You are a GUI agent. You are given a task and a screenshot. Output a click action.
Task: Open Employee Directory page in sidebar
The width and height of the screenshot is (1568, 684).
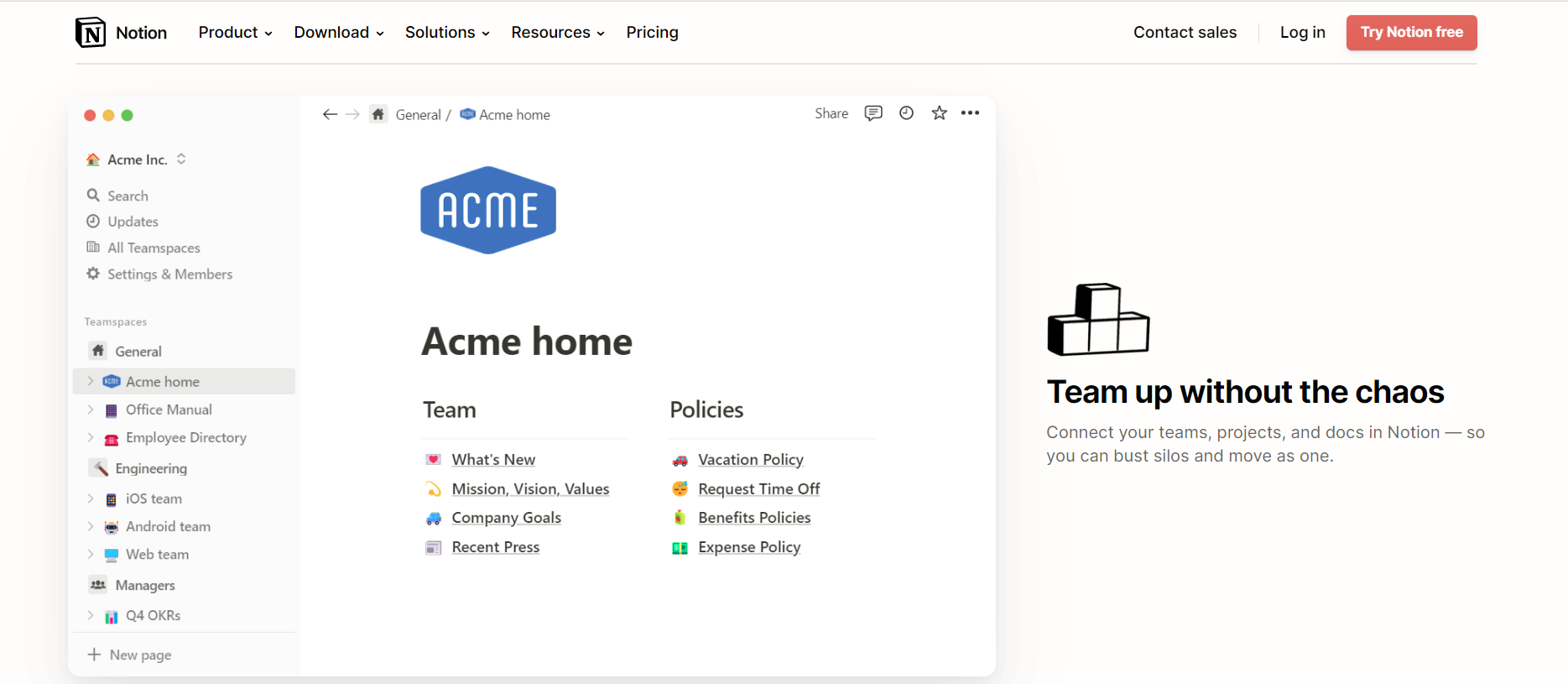[x=185, y=437]
